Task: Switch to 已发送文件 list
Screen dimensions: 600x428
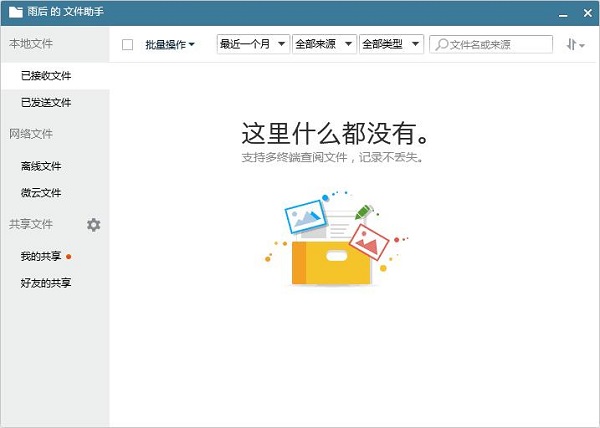Action: click(46, 102)
